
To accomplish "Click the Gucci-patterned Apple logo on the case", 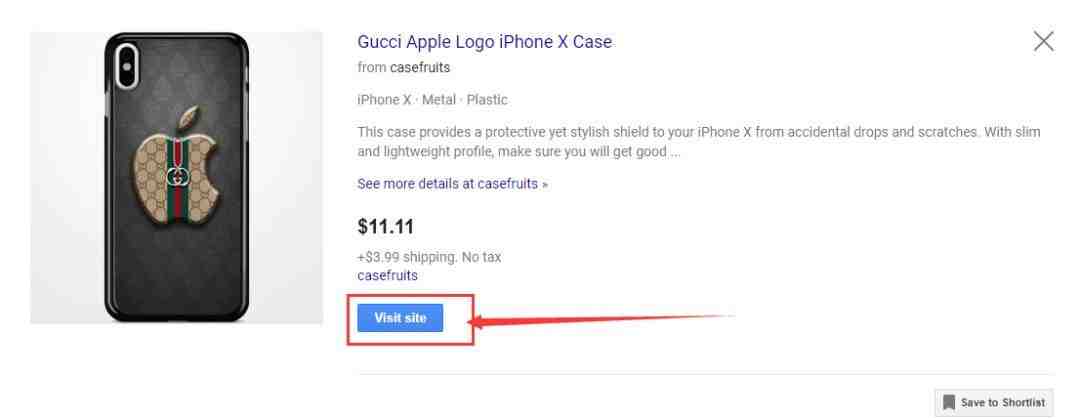I will coord(178,167).
